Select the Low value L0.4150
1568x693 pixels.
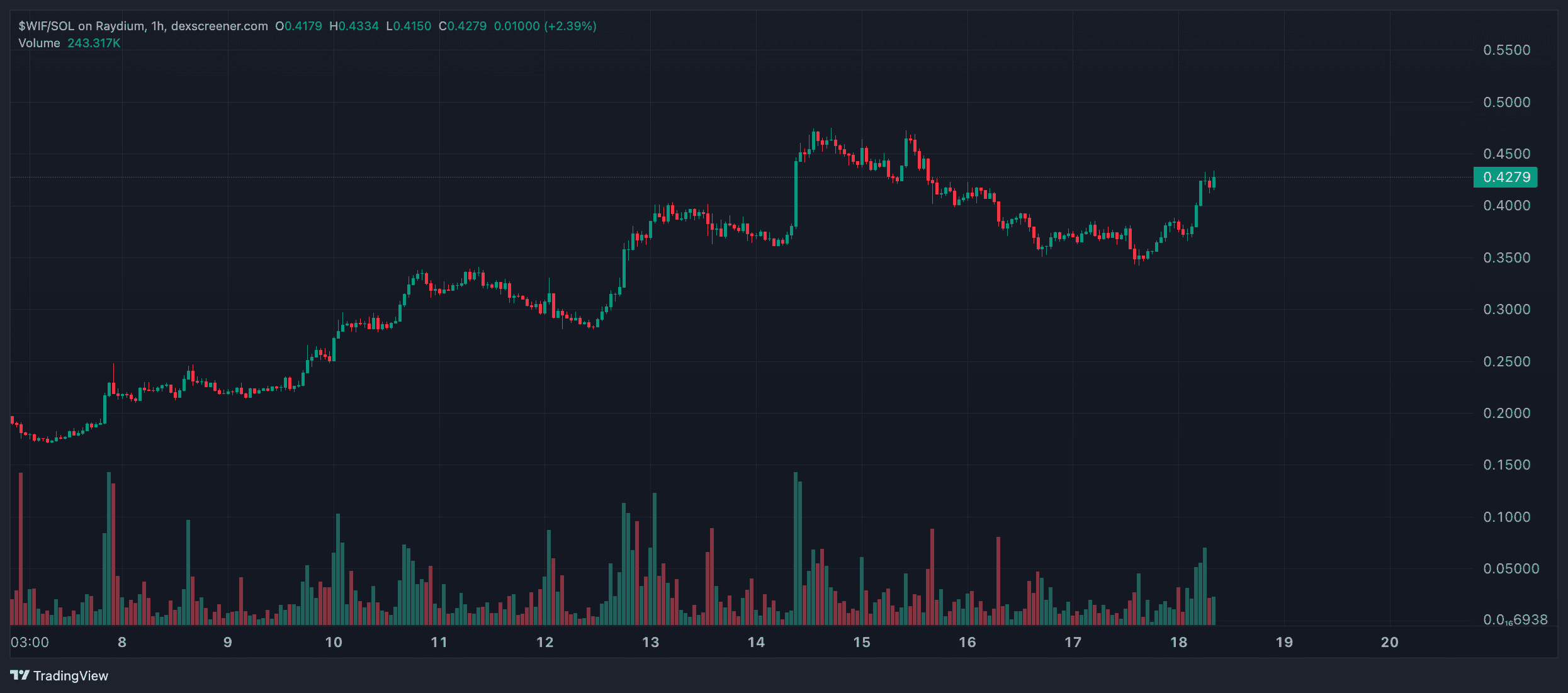[409, 26]
